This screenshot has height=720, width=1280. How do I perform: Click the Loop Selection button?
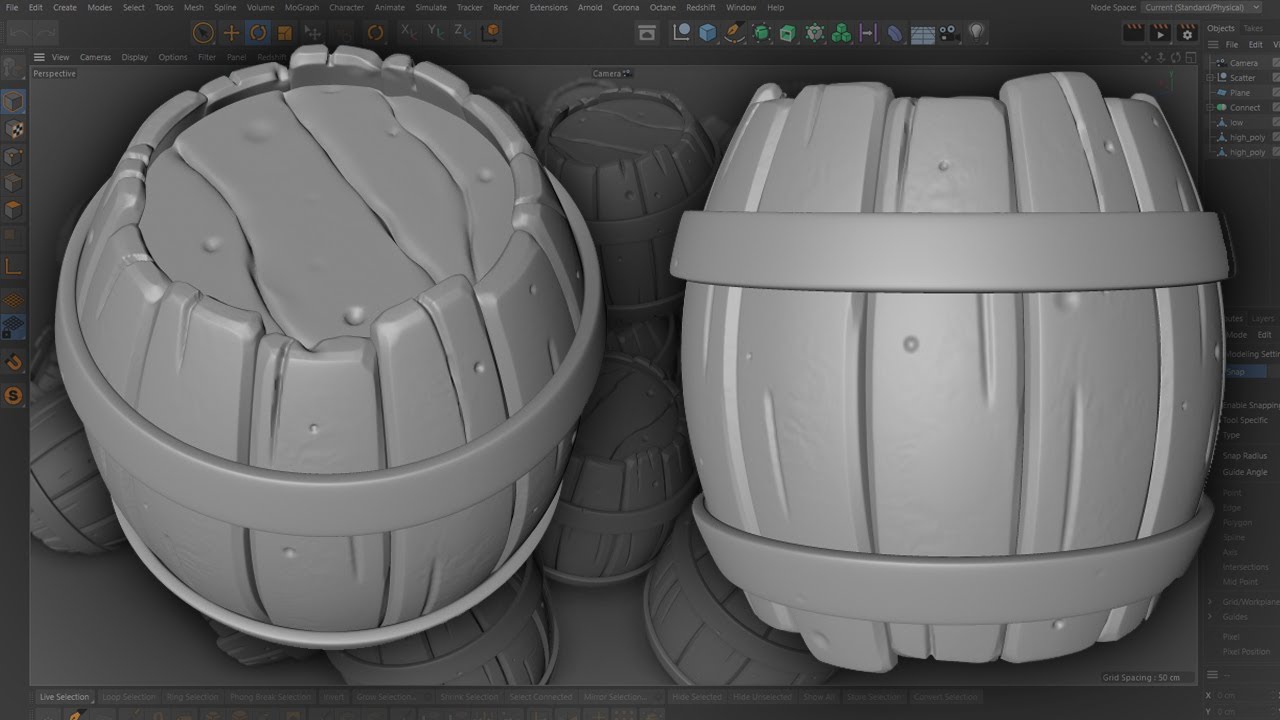point(128,697)
